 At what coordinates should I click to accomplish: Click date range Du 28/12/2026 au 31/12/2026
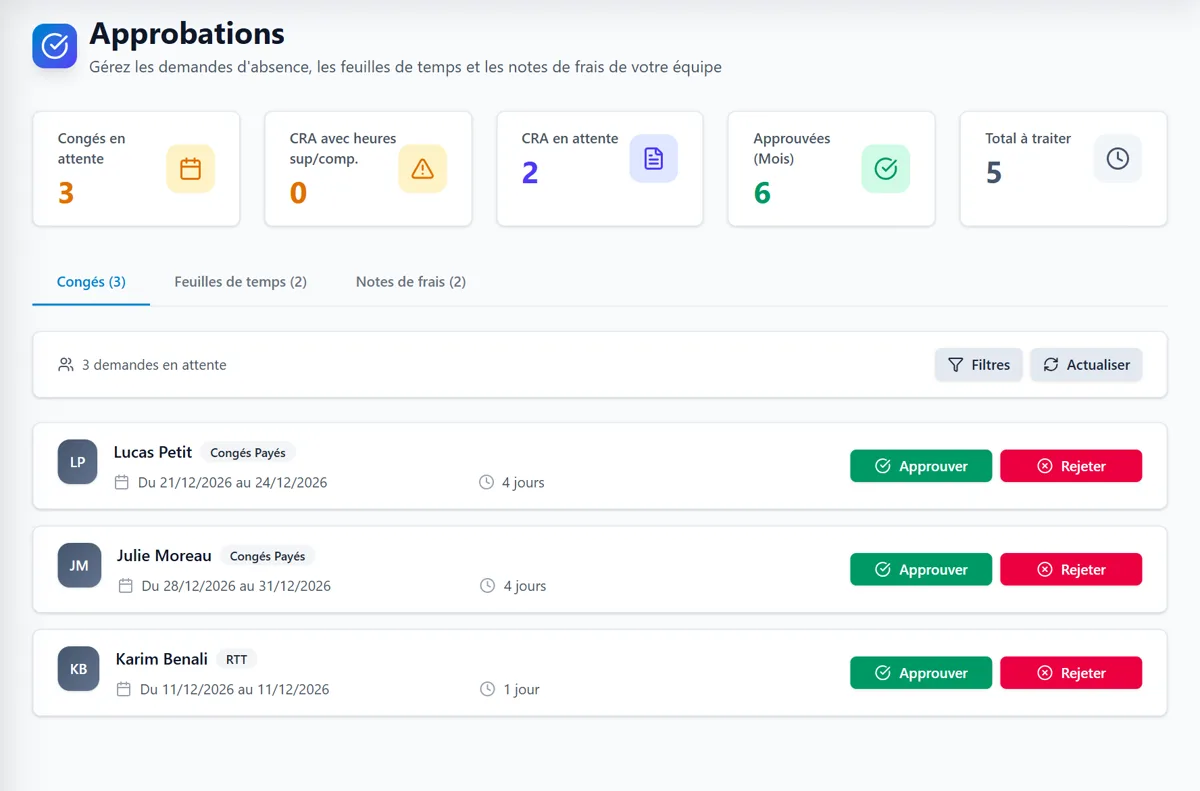click(236, 586)
